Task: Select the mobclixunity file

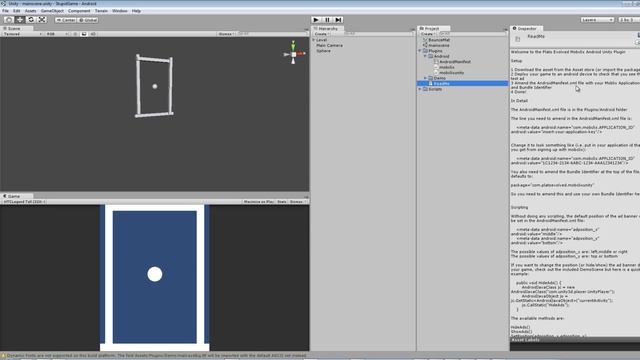Action: [451, 73]
